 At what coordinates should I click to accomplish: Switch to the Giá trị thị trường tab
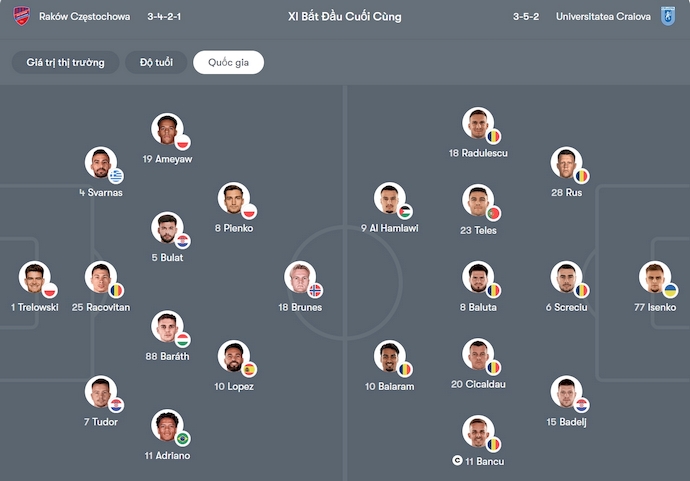[x=65, y=63]
